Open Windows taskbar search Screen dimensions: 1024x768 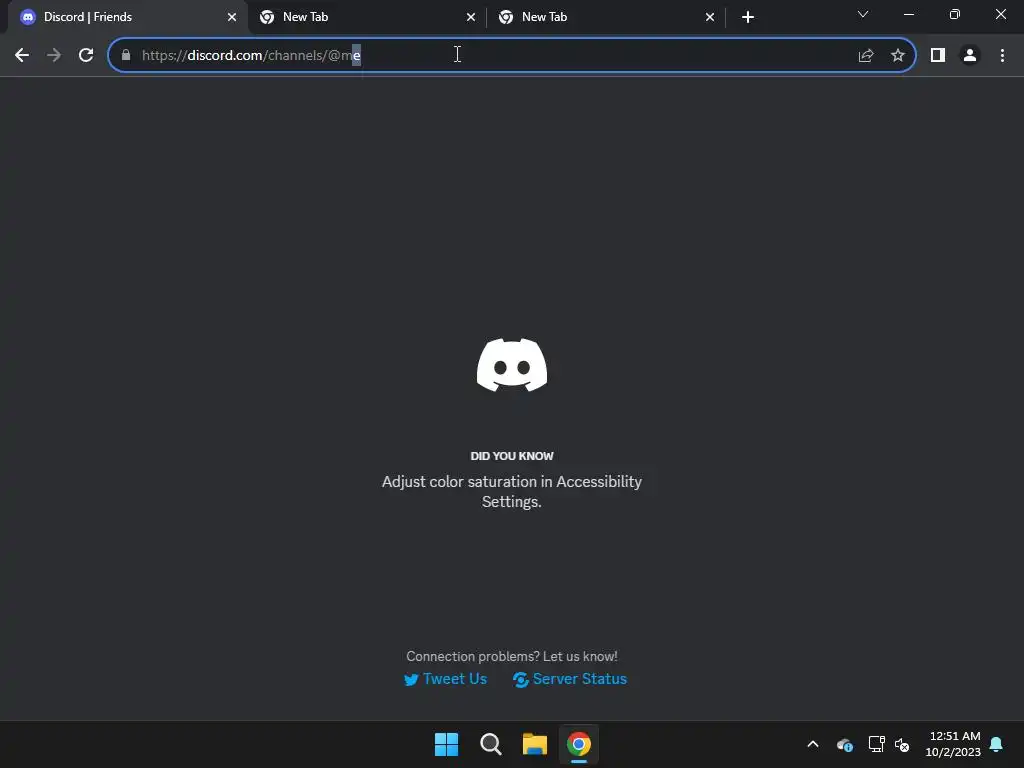coord(490,744)
